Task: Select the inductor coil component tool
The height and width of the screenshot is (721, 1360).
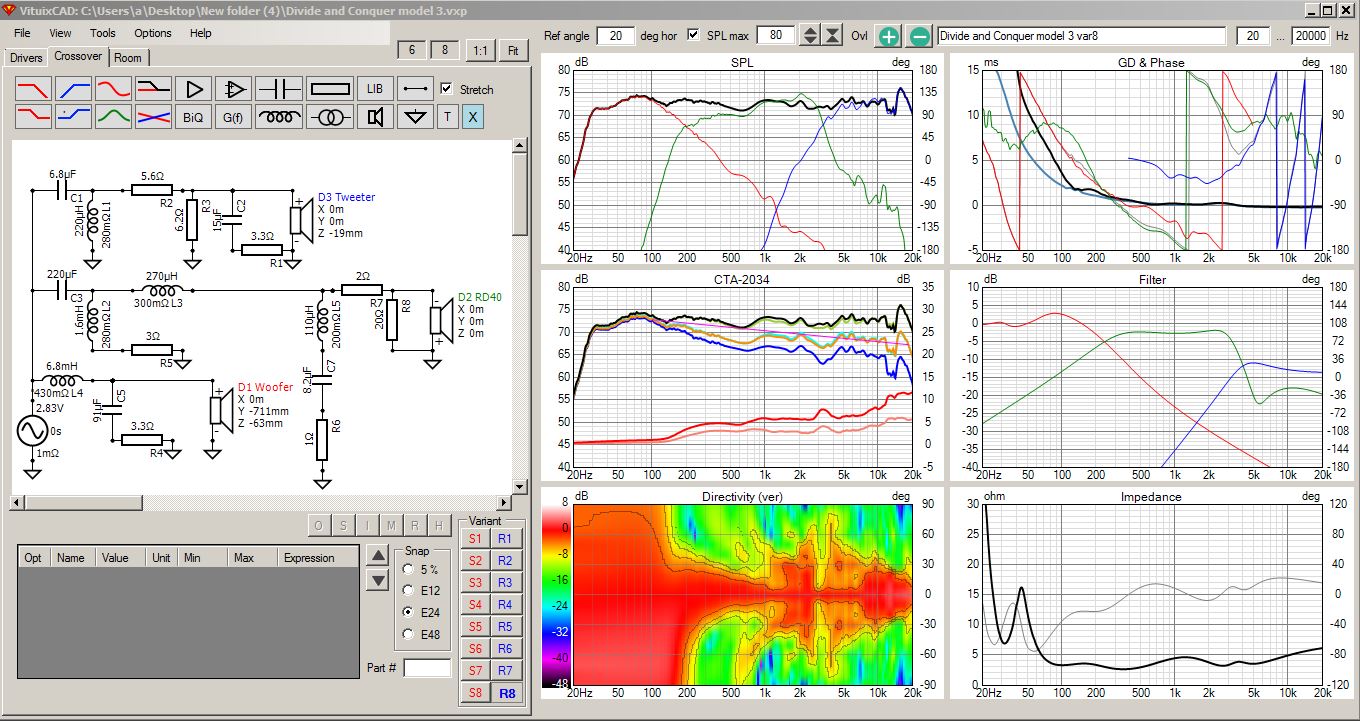Action: [x=279, y=116]
